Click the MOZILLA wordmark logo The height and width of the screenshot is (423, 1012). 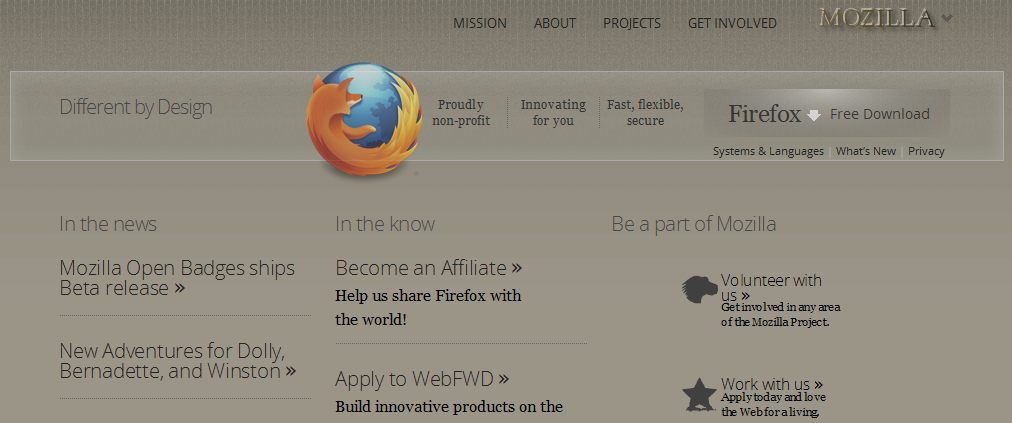click(876, 18)
